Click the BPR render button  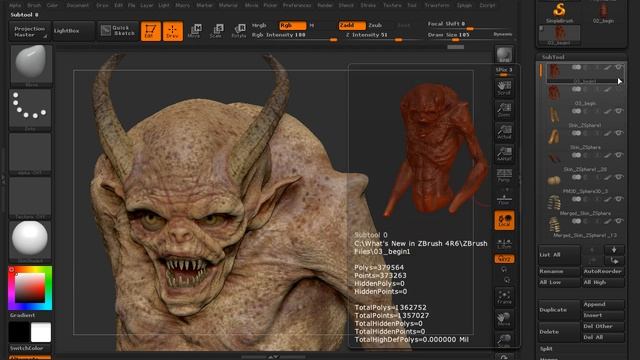[504, 54]
